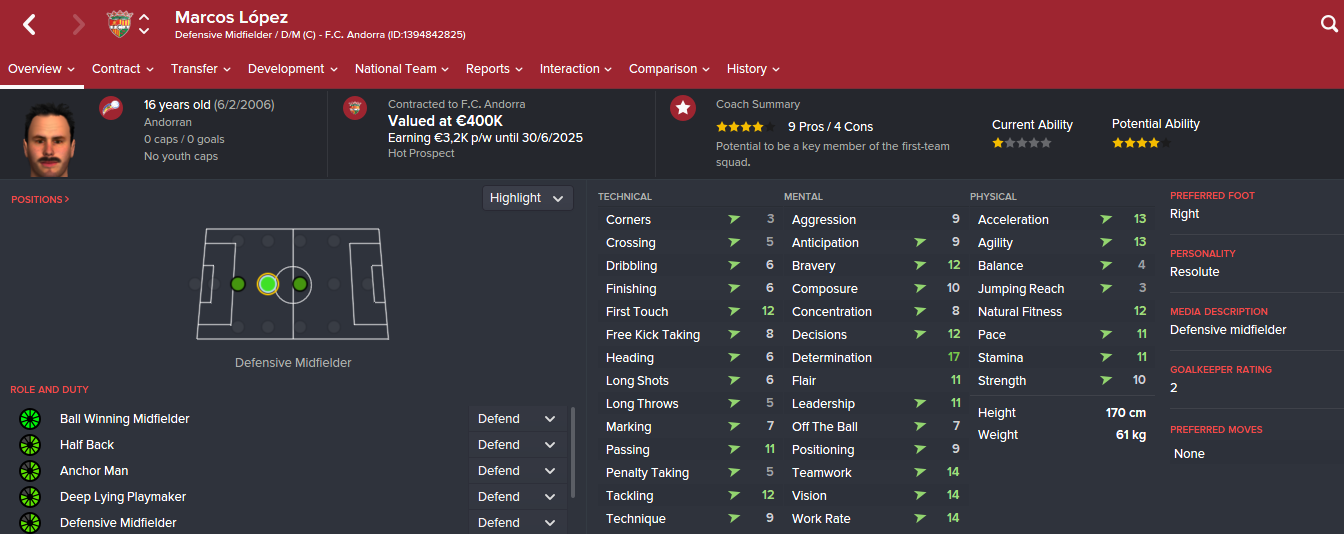Expand the Half Back duty dropdown
The height and width of the screenshot is (534, 1344).
coord(517,445)
